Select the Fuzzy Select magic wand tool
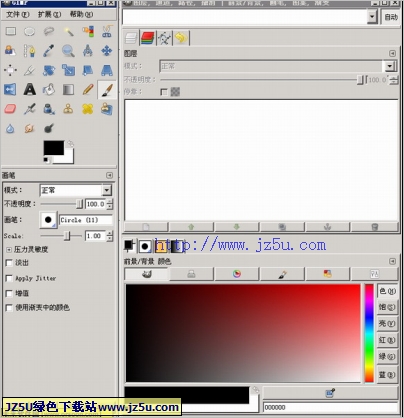 tap(68, 31)
